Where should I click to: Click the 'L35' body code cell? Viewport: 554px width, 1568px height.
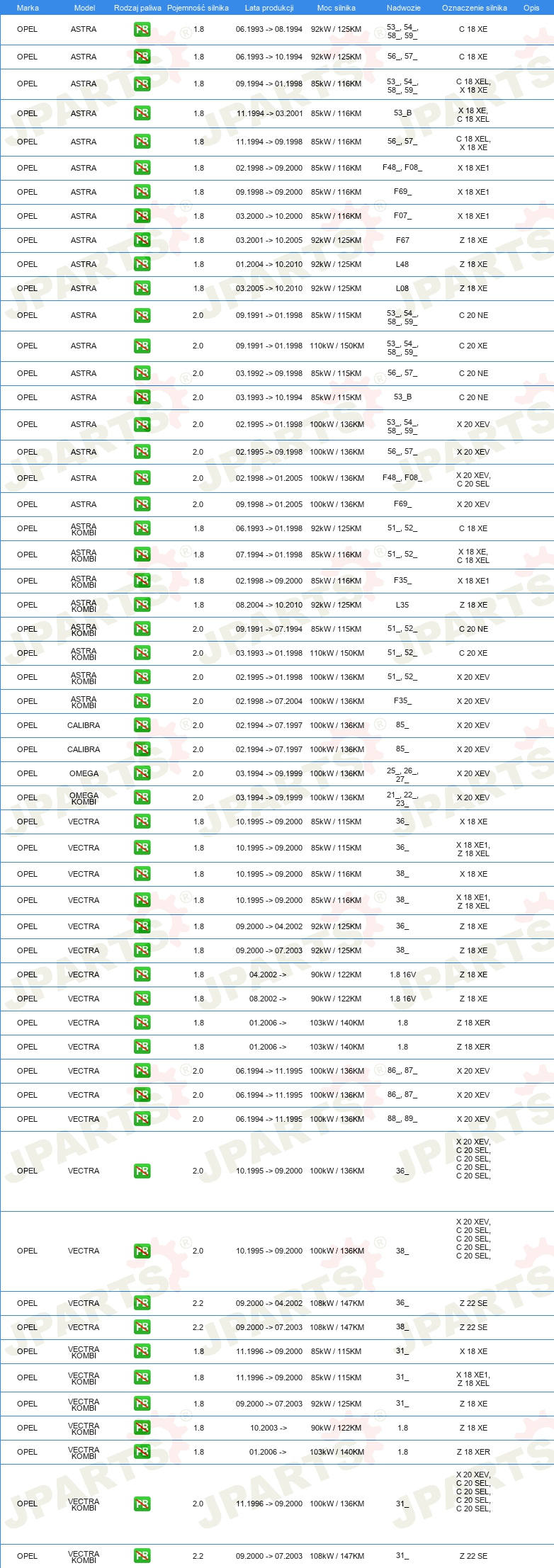pos(402,605)
